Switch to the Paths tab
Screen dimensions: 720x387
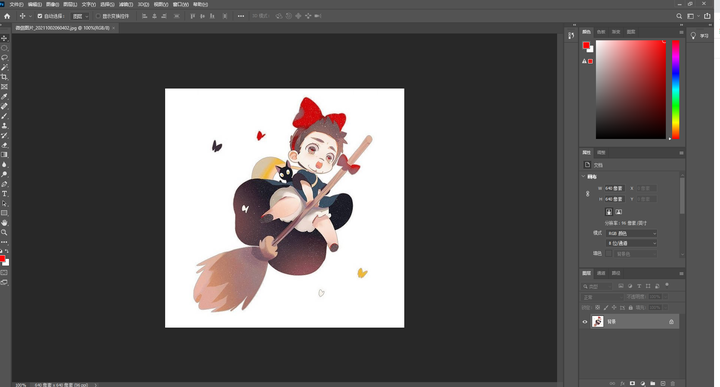616,273
